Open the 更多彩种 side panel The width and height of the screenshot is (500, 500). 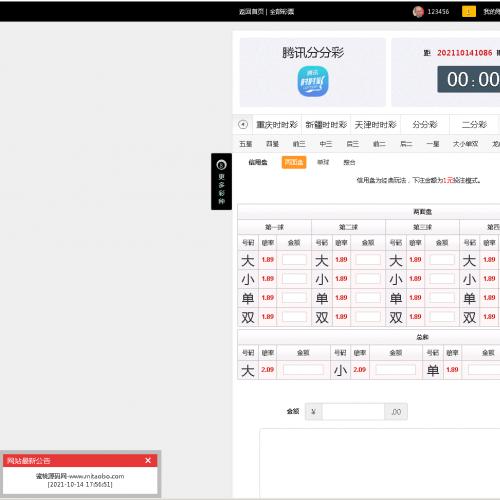pos(221,182)
